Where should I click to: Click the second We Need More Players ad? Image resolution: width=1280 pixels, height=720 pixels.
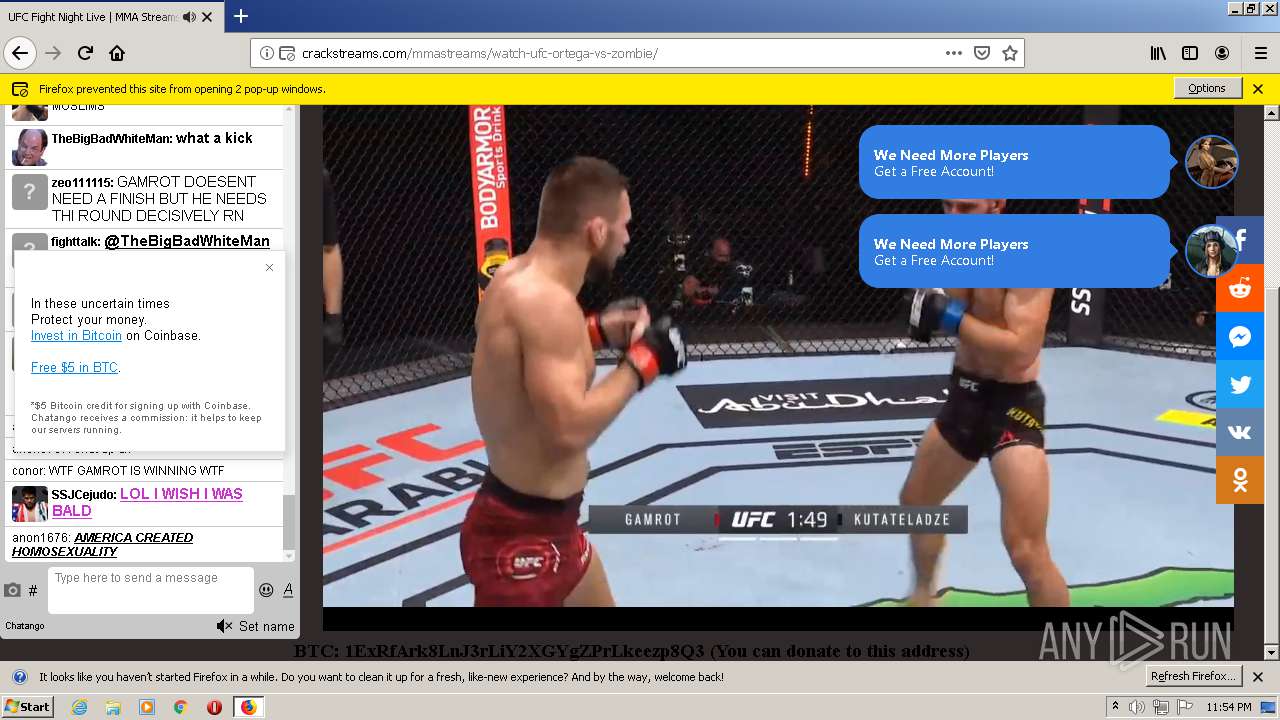[1014, 251]
